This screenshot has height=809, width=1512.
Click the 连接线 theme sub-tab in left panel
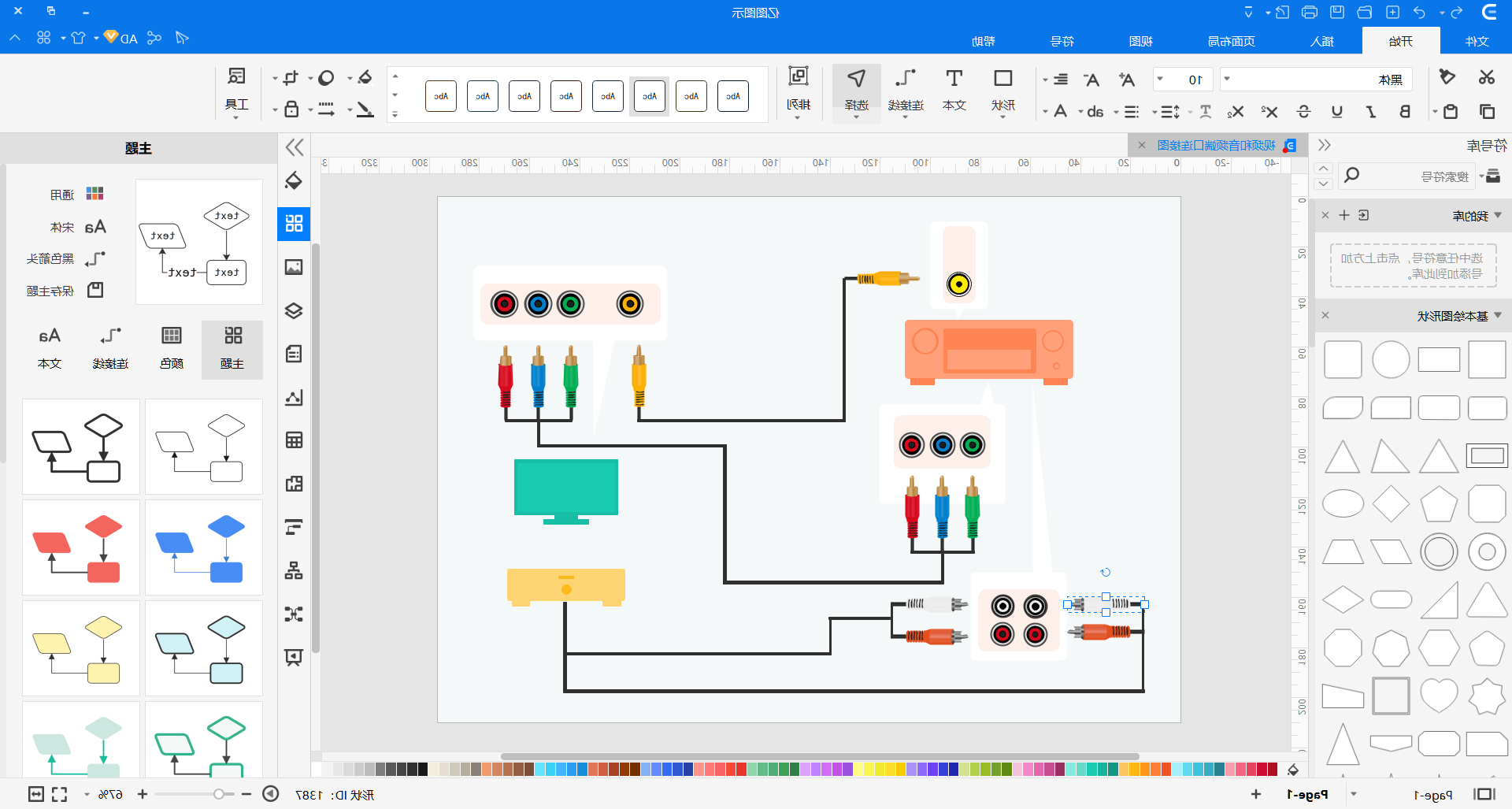[x=110, y=349]
